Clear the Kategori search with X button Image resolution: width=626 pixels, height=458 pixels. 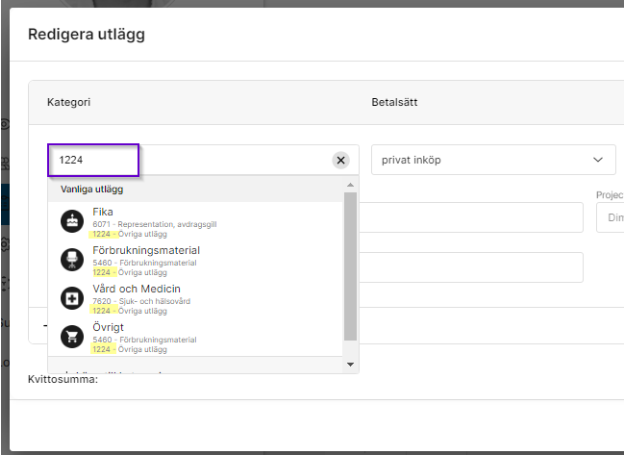click(x=340, y=160)
